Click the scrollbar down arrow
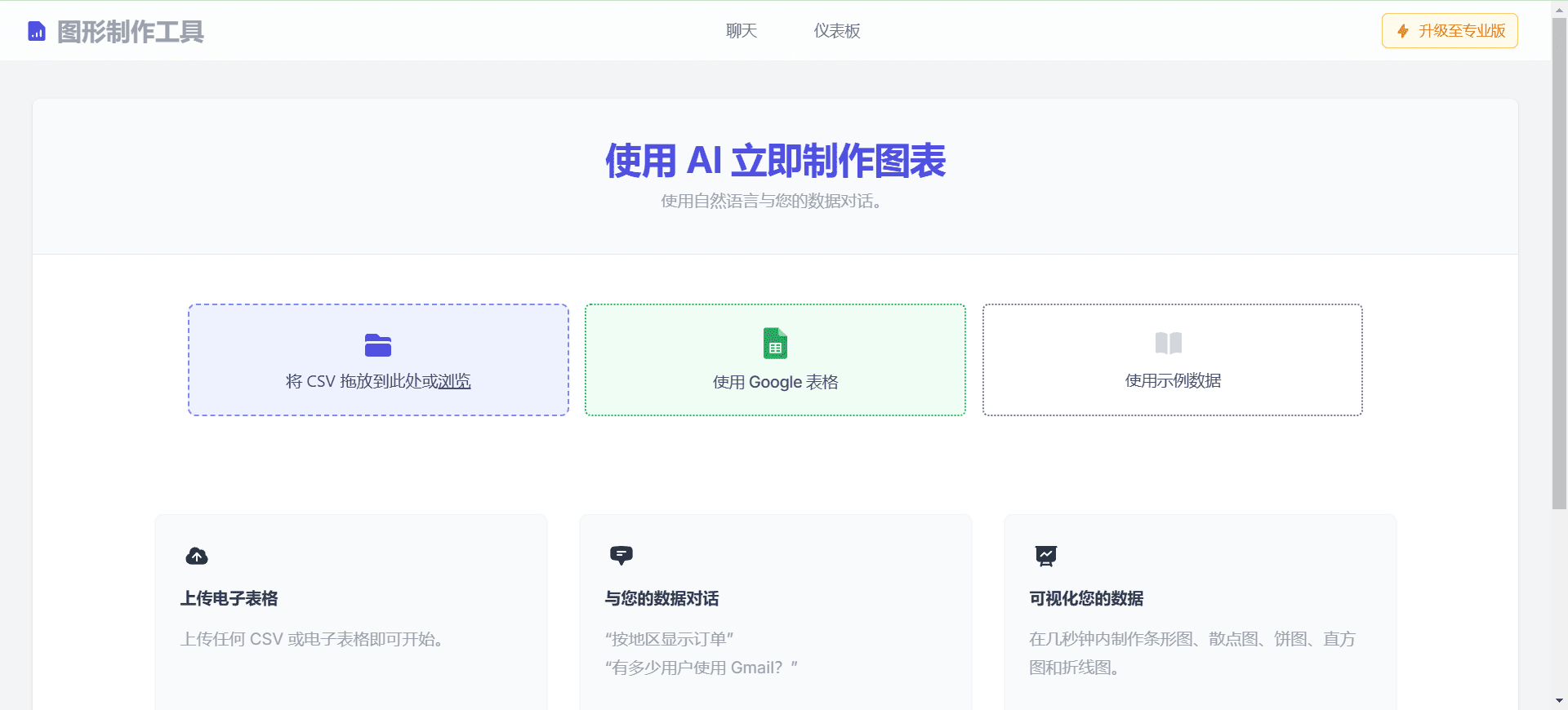Image resolution: width=1568 pixels, height=710 pixels. coord(1559,701)
